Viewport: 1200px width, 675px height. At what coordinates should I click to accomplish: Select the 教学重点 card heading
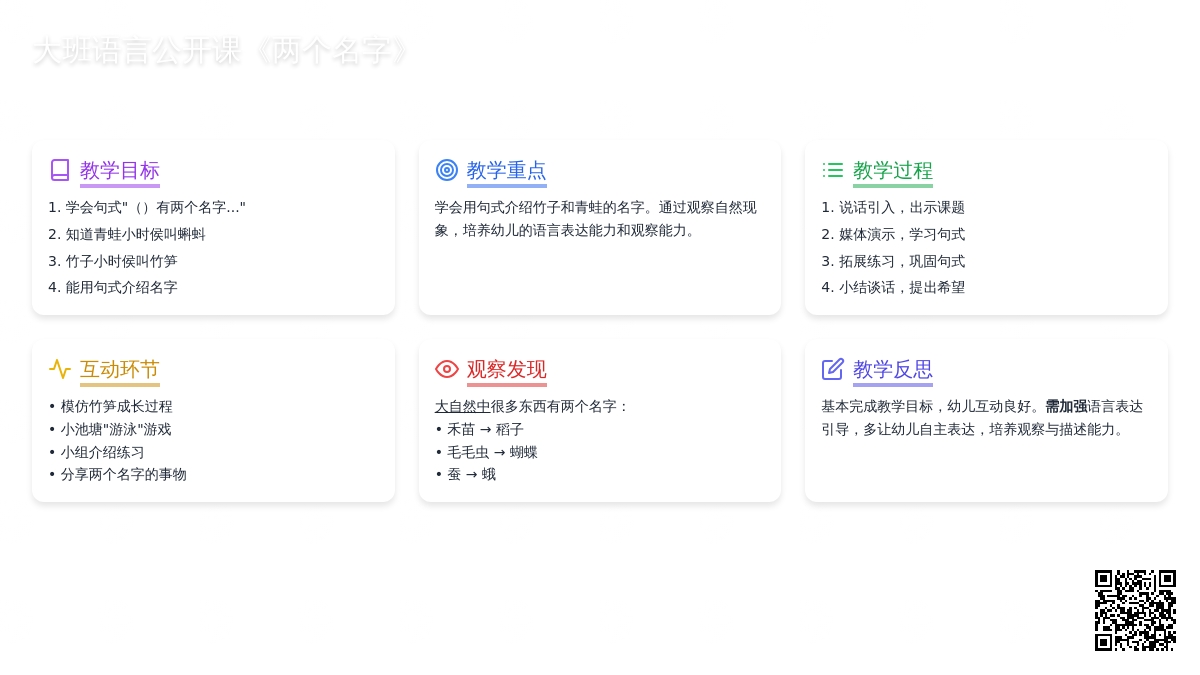(x=506, y=170)
